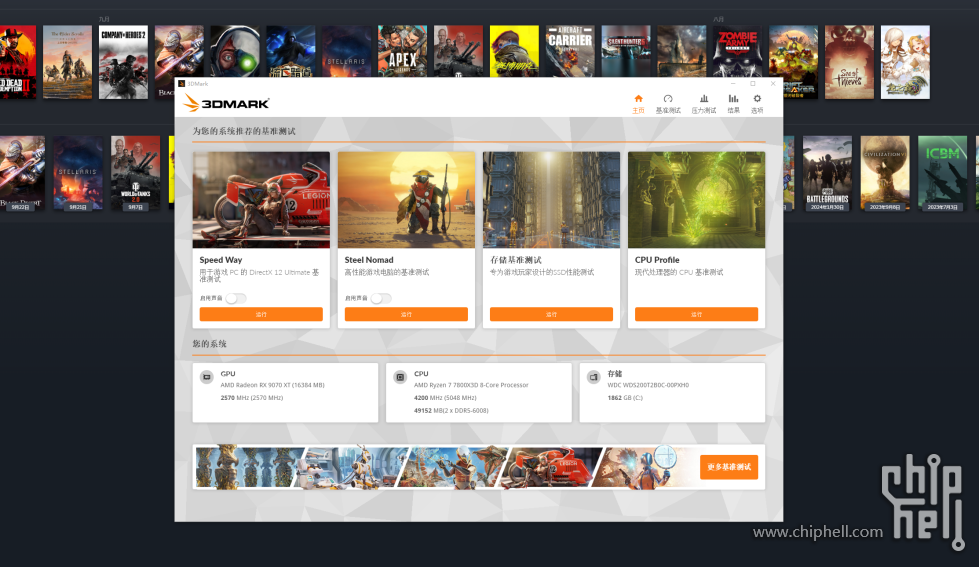
Task: Click the More Benchmarks (更多基准测试) button
Action: [728, 467]
